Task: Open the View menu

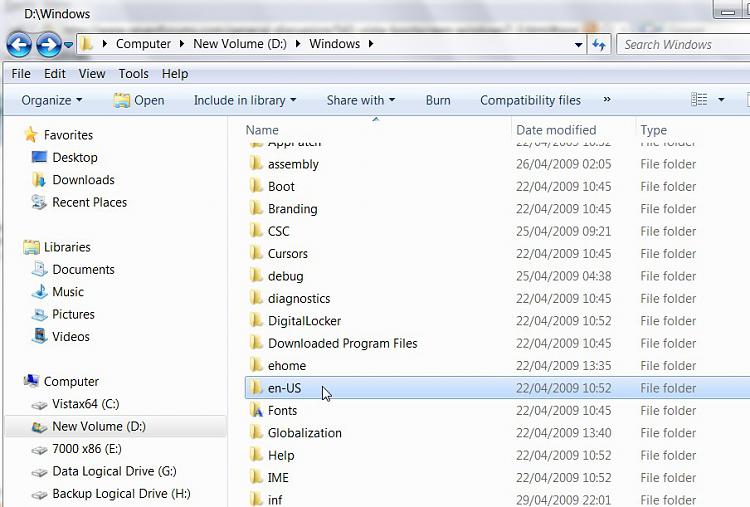Action: tap(92, 74)
